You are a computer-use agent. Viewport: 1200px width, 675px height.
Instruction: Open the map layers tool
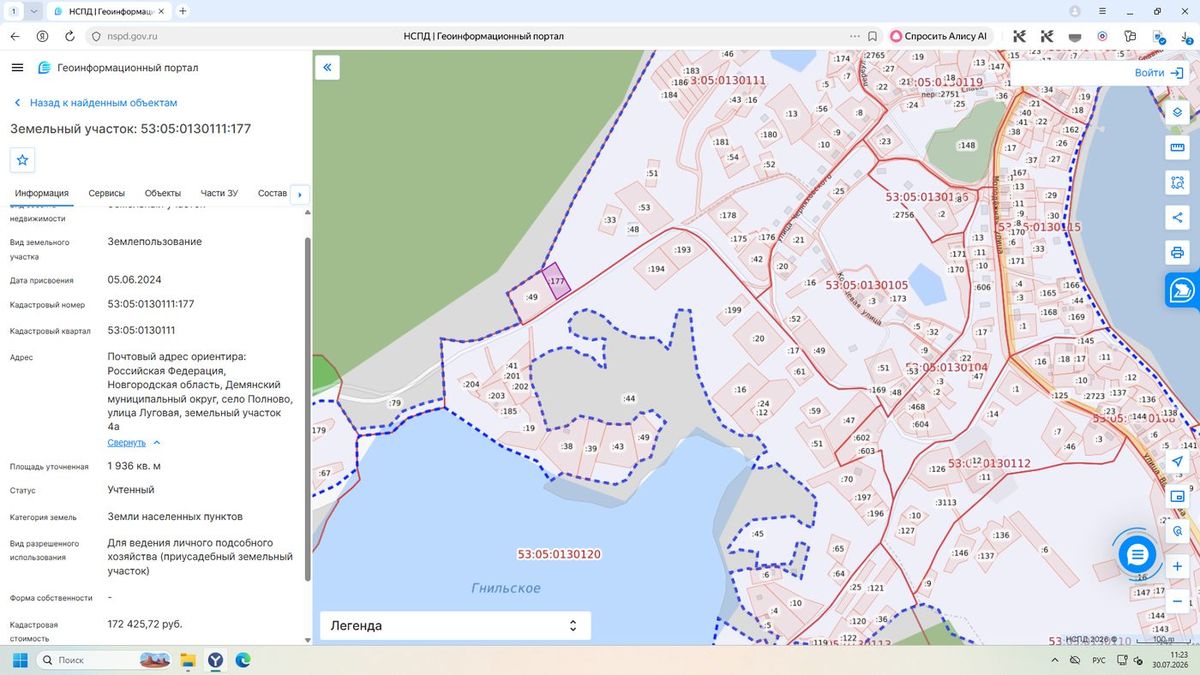point(1177,112)
